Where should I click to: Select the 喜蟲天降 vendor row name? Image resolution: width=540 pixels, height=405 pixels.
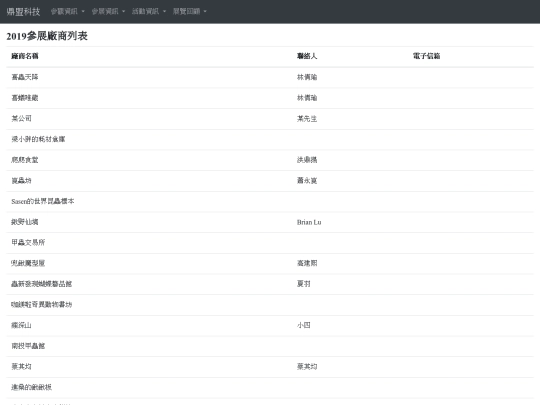click(25, 77)
